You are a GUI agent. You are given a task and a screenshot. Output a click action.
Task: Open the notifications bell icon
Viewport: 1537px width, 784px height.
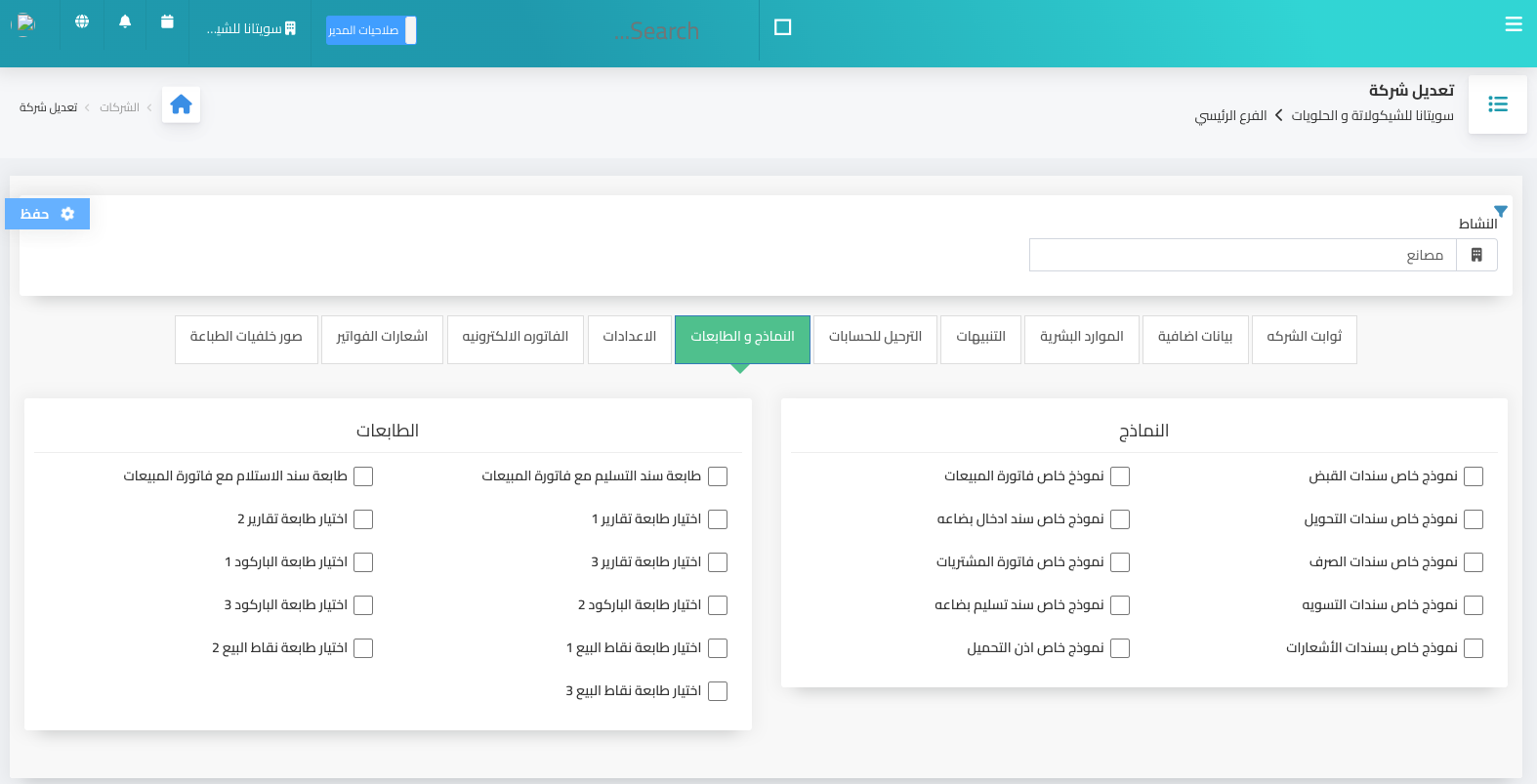(x=125, y=21)
